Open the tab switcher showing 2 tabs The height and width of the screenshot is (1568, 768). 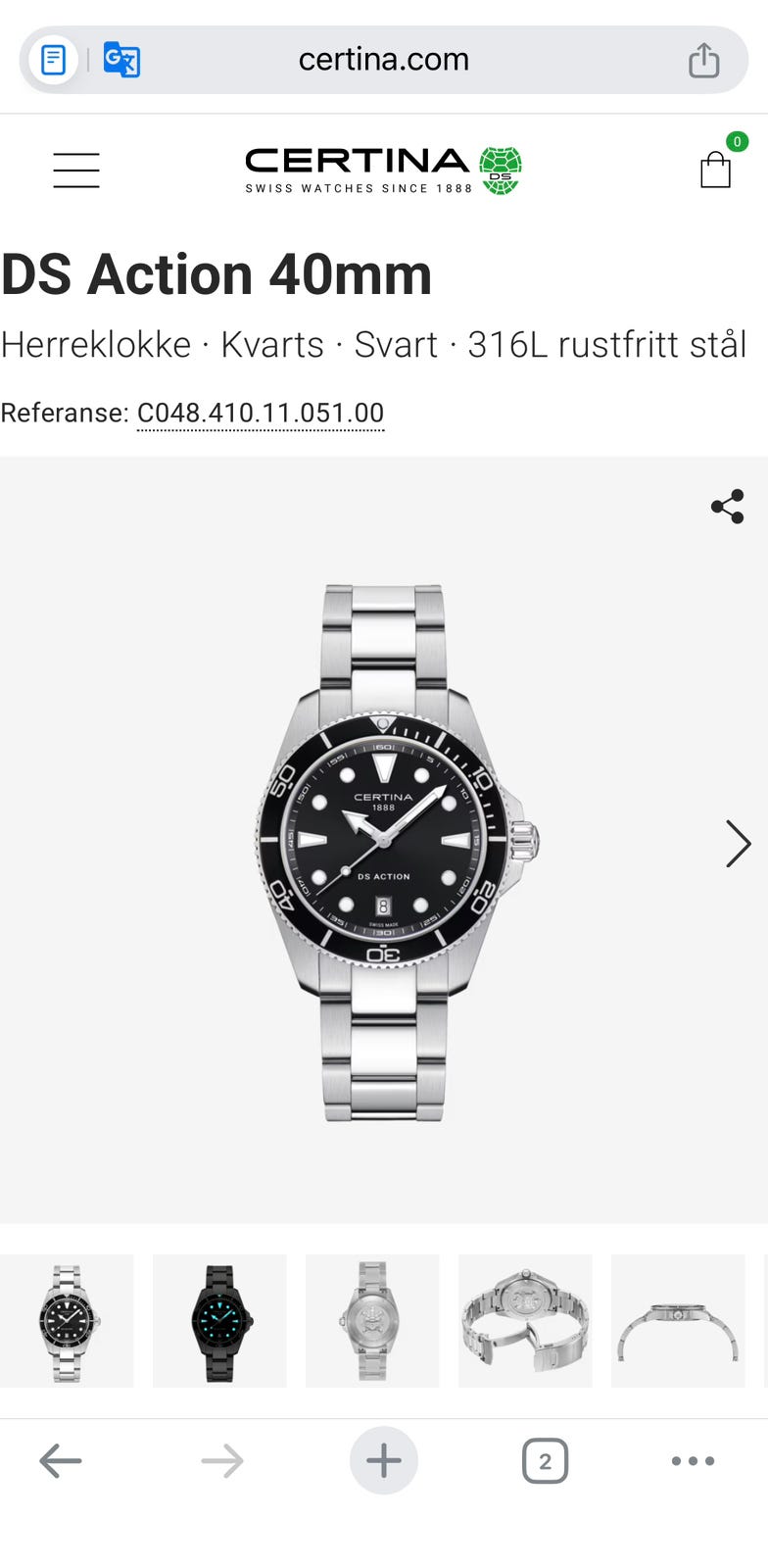coord(545,1461)
